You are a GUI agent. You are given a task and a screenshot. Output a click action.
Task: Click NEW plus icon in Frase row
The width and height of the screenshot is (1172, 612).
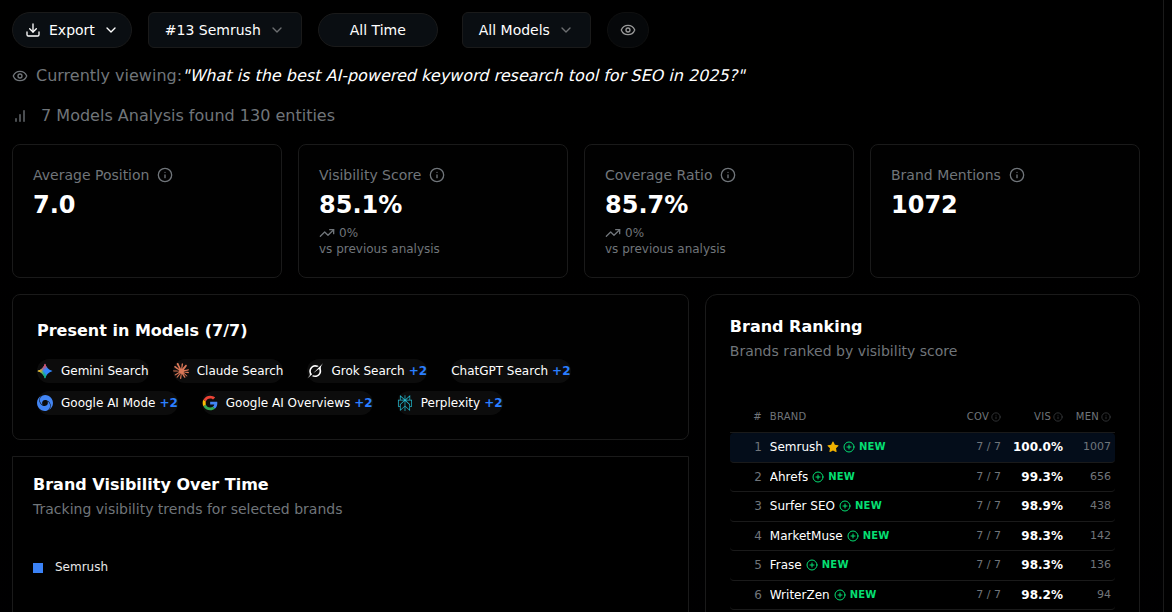pos(812,565)
